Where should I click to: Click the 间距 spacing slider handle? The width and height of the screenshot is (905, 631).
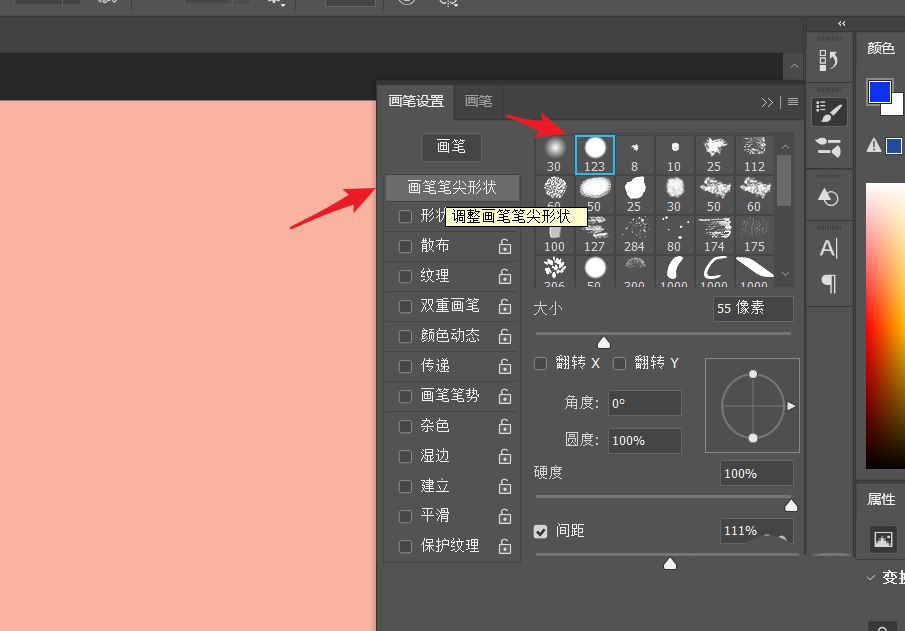point(670,563)
